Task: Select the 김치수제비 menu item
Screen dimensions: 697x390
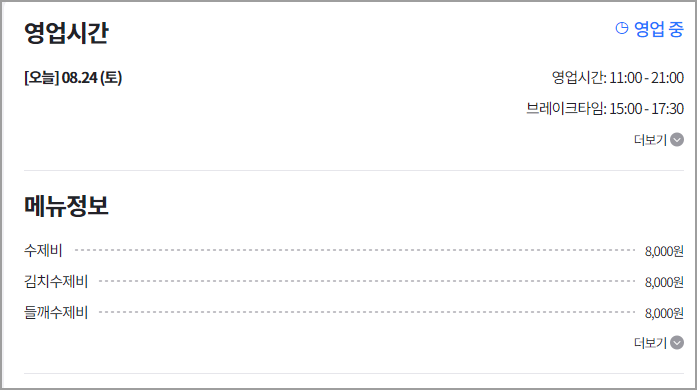Action: click(x=56, y=281)
